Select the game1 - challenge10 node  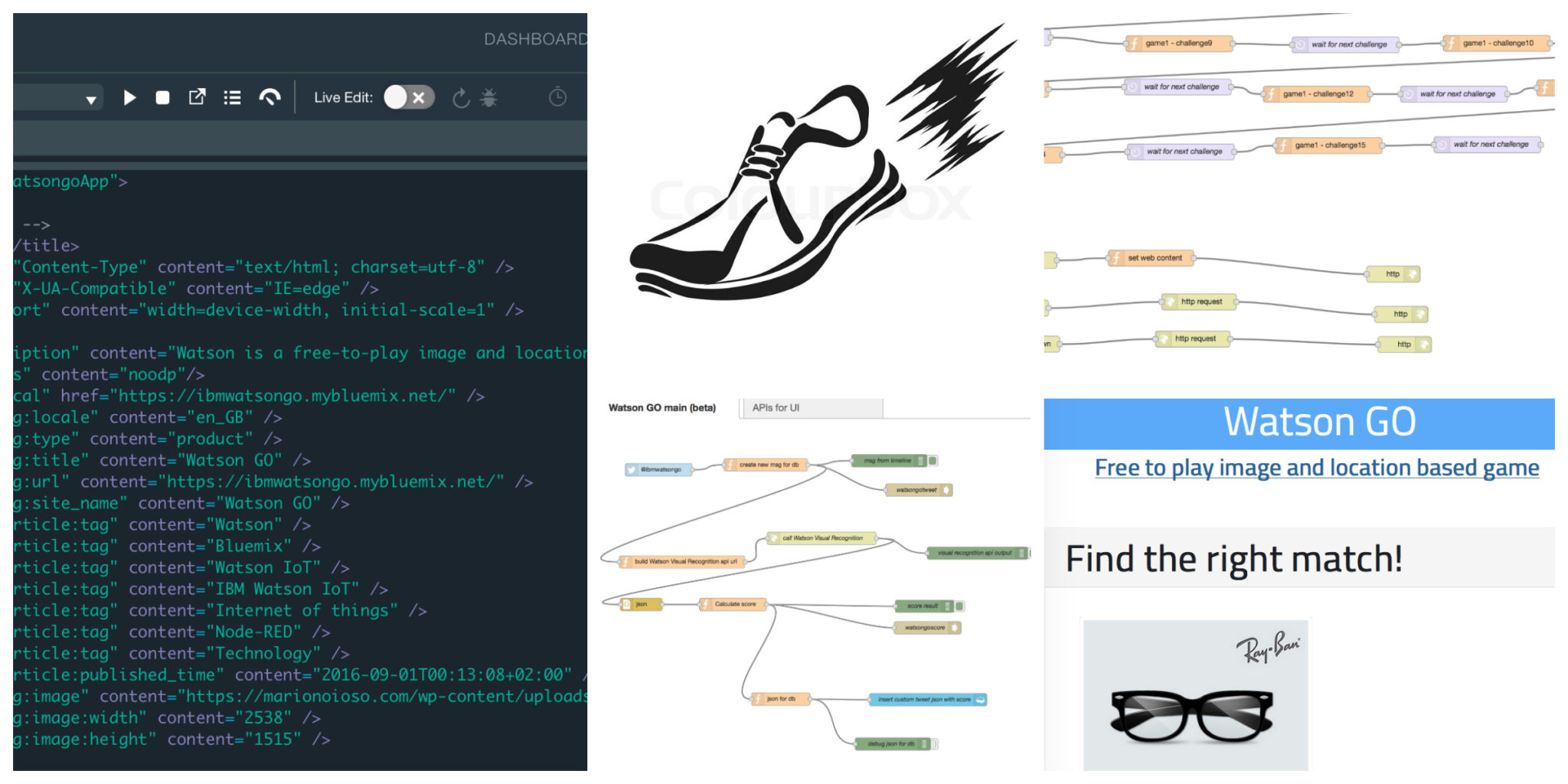coord(1497,43)
